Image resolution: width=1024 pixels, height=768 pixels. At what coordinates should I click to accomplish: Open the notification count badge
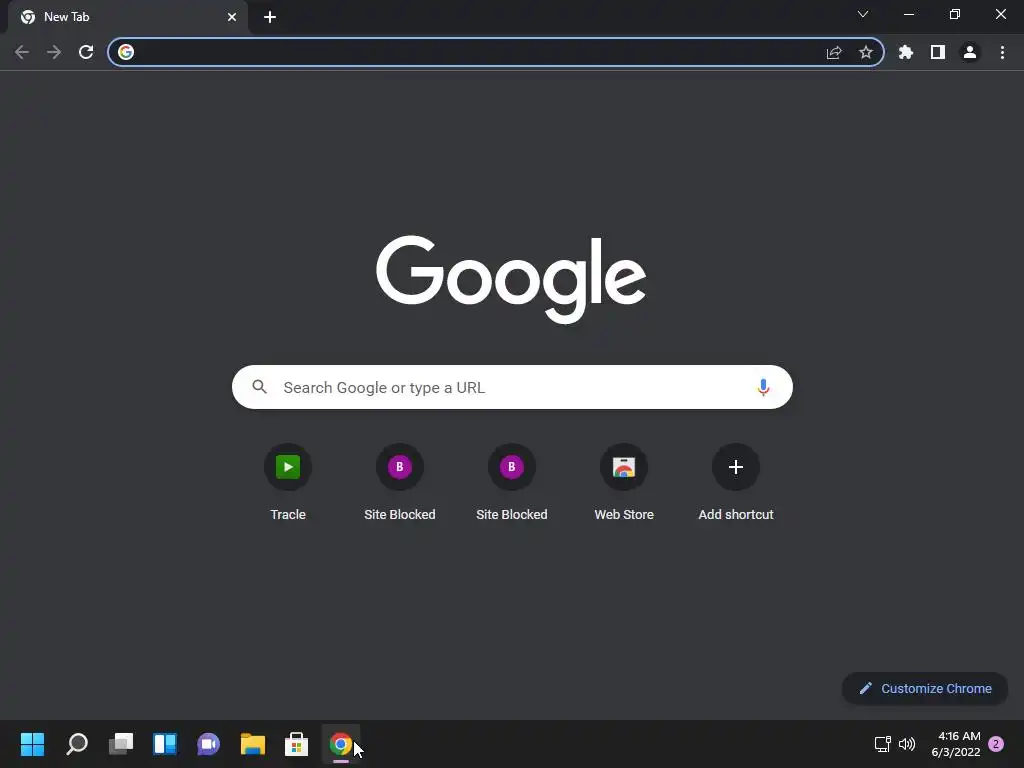click(x=996, y=744)
